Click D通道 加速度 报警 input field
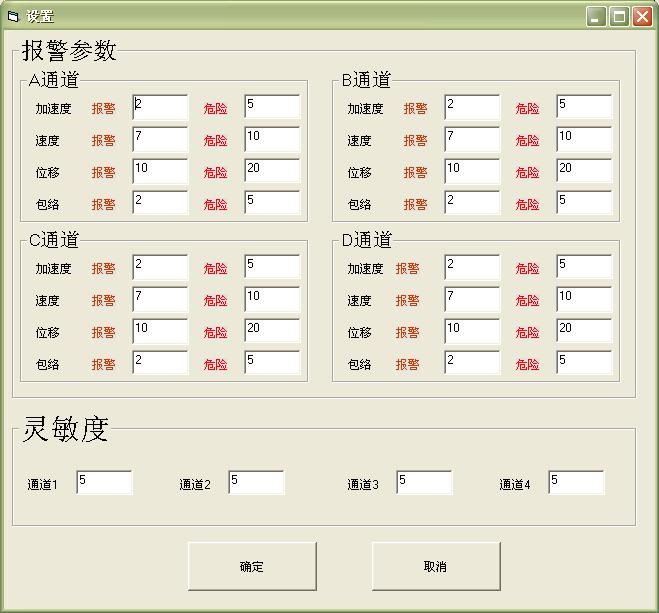The image size is (659, 613). [472, 268]
